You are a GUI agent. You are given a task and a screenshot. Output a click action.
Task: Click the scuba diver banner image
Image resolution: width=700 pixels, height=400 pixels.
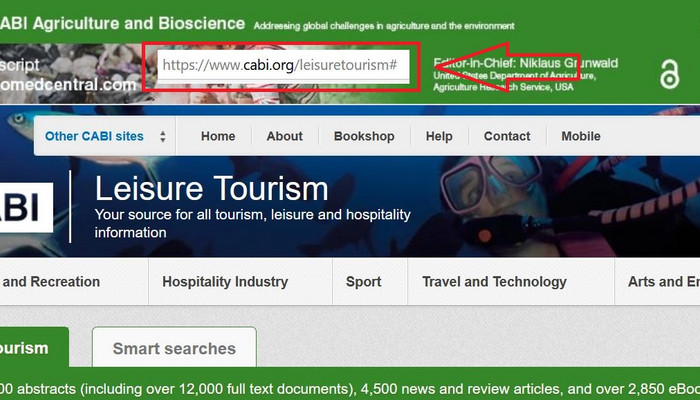567,205
